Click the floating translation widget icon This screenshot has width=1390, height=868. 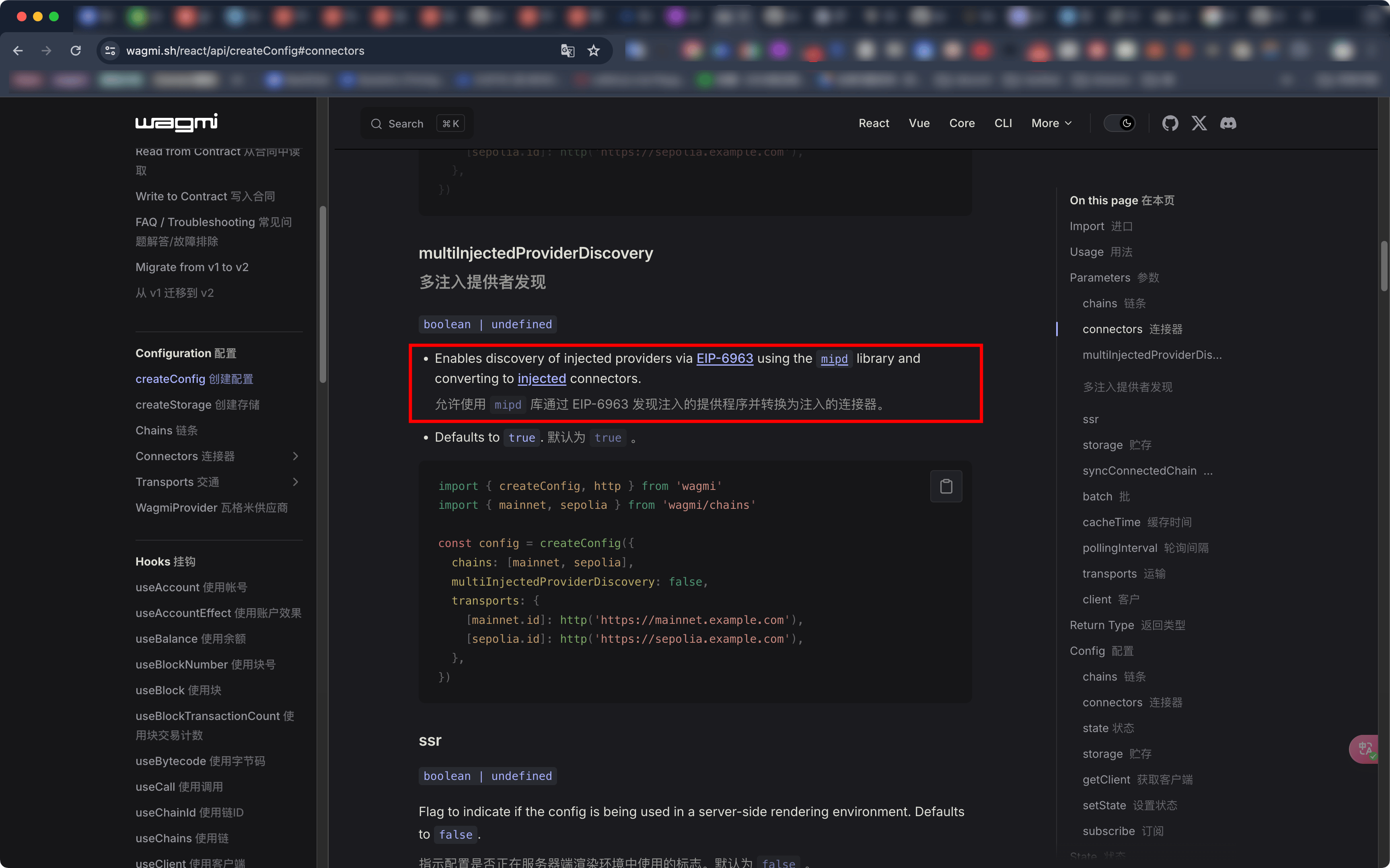1365,749
